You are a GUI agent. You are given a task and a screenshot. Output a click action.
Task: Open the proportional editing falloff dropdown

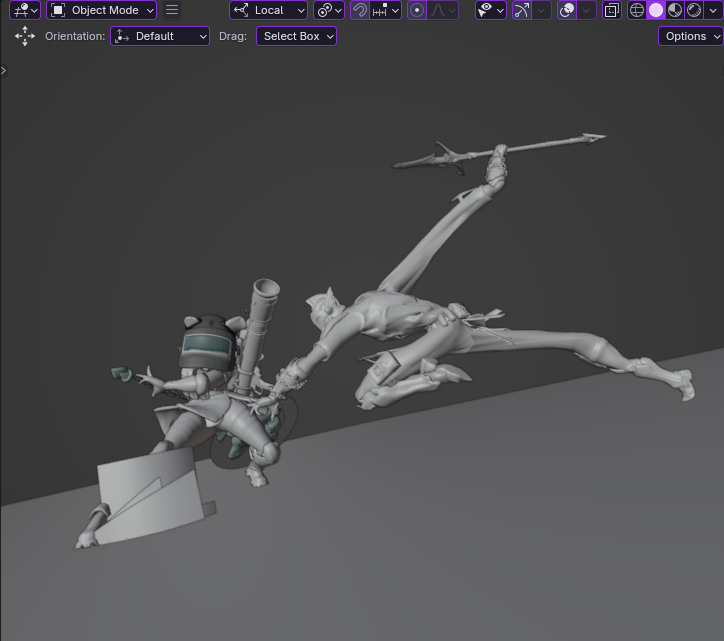click(x=443, y=10)
